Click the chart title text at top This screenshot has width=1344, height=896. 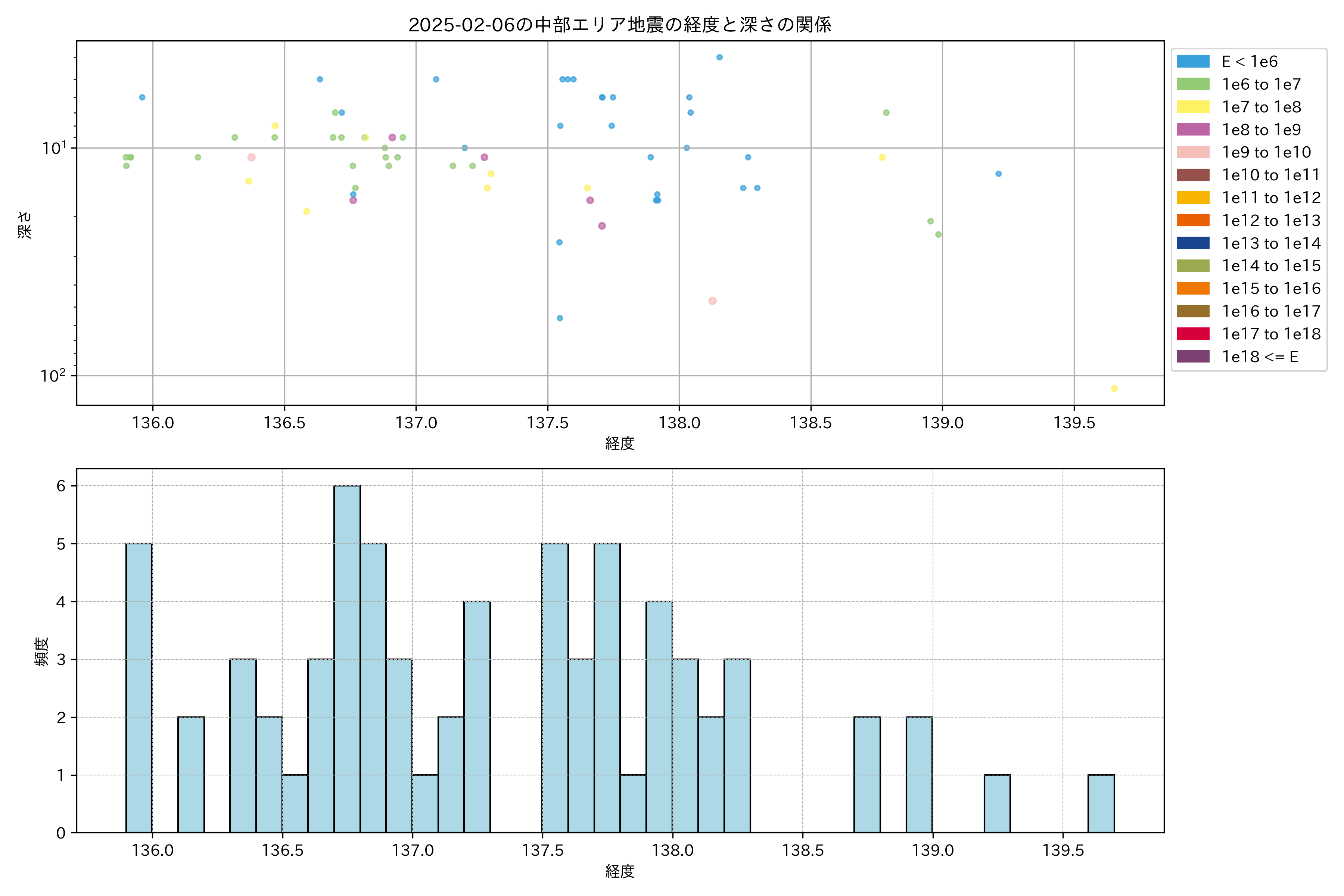point(619,25)
